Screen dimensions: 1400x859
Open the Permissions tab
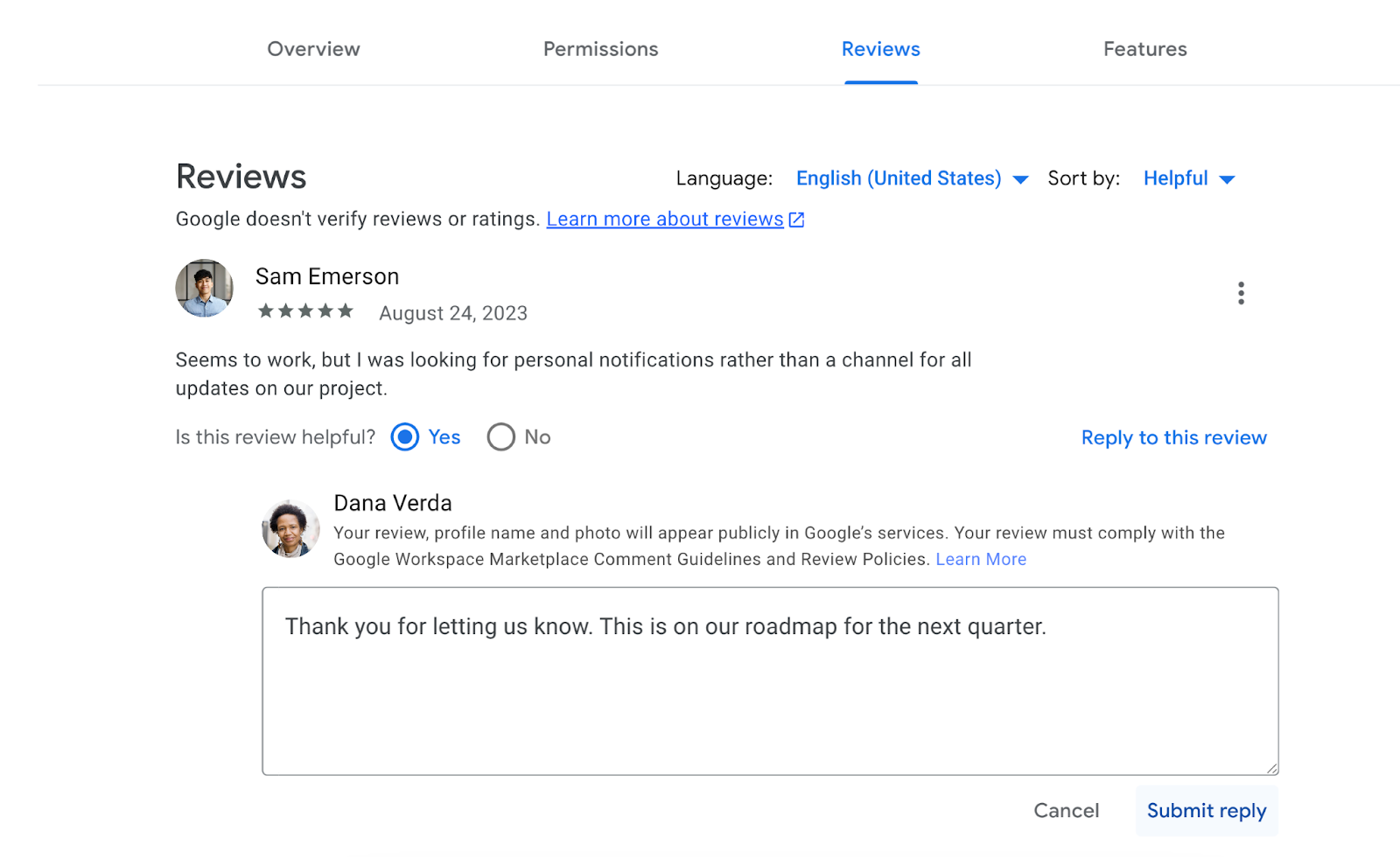pos(600,49)
